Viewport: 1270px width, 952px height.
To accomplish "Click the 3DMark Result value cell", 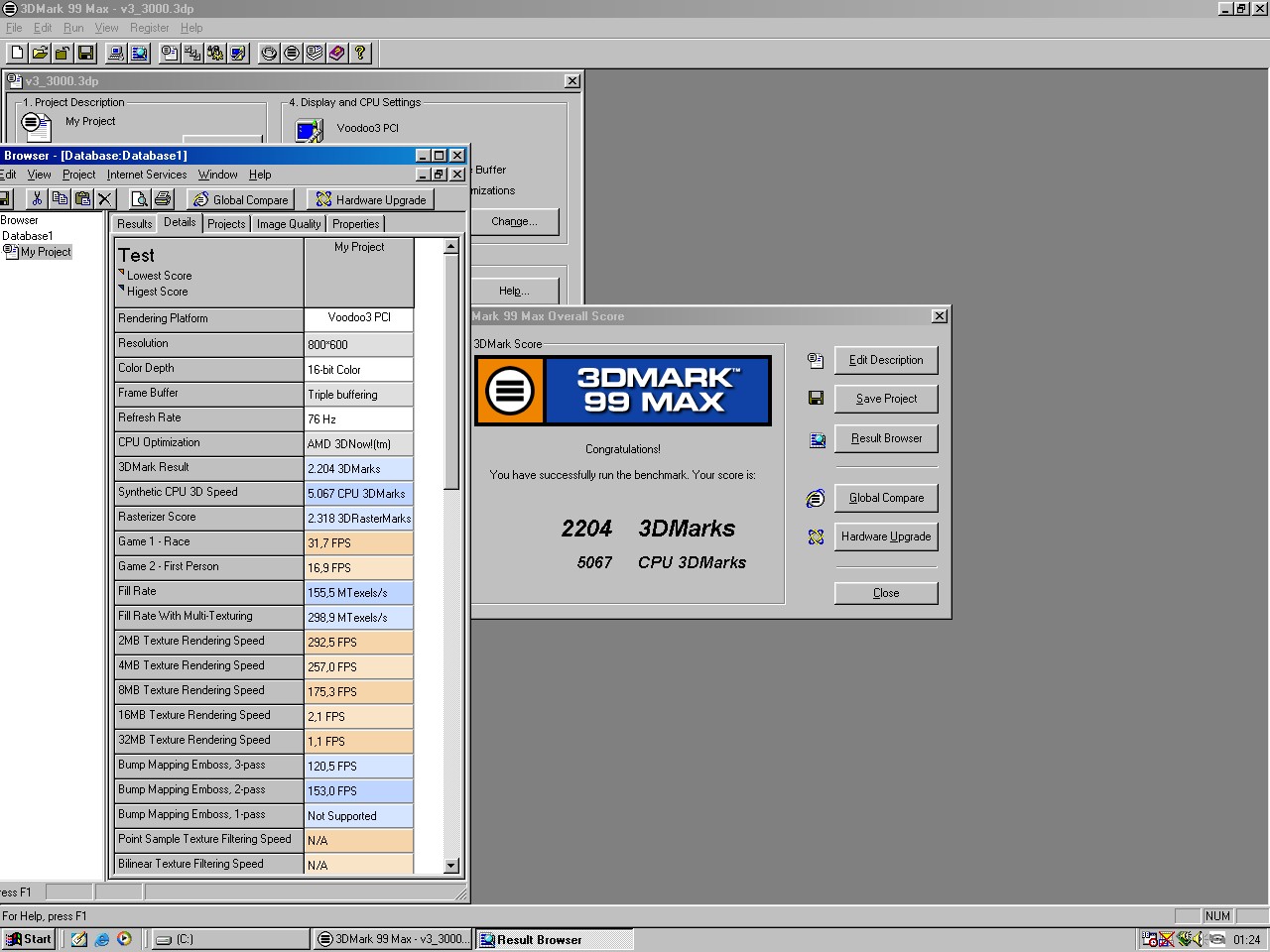I will tap(358, 468).
